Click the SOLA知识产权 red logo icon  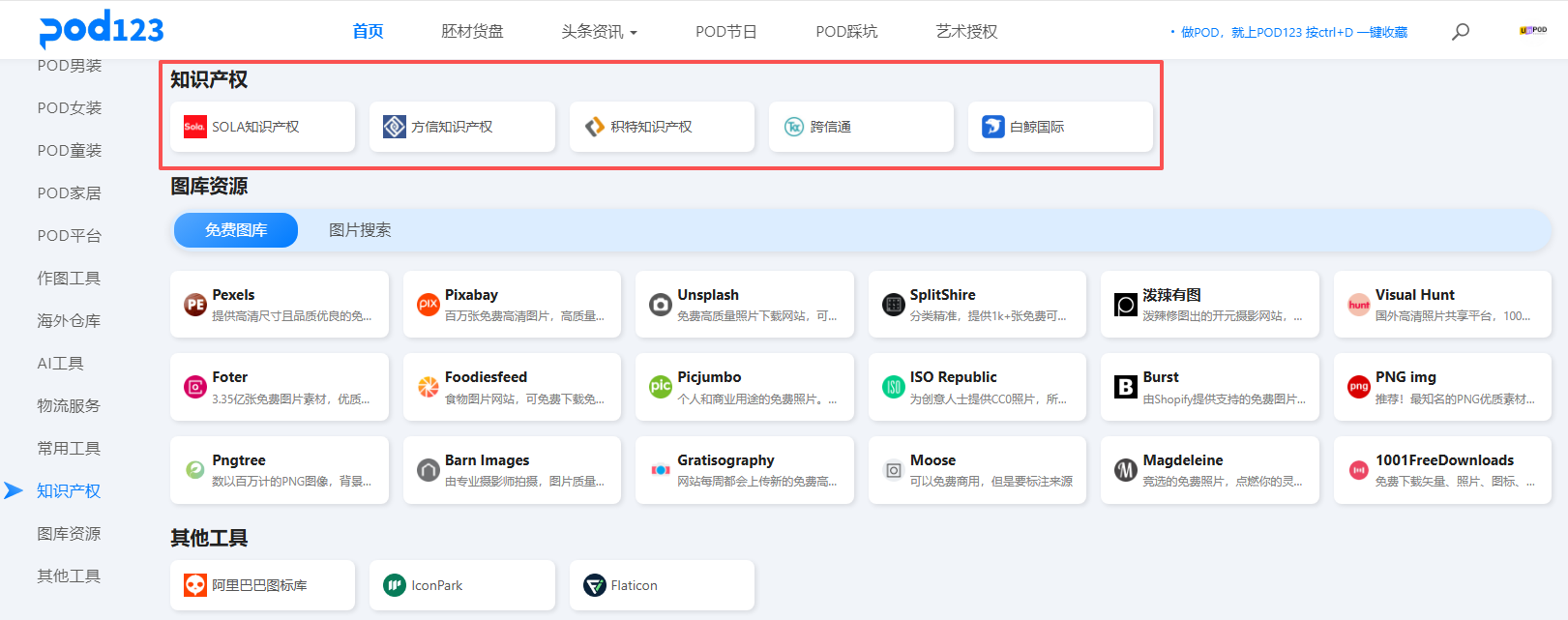pyautogui.click(x=195, y=127)
